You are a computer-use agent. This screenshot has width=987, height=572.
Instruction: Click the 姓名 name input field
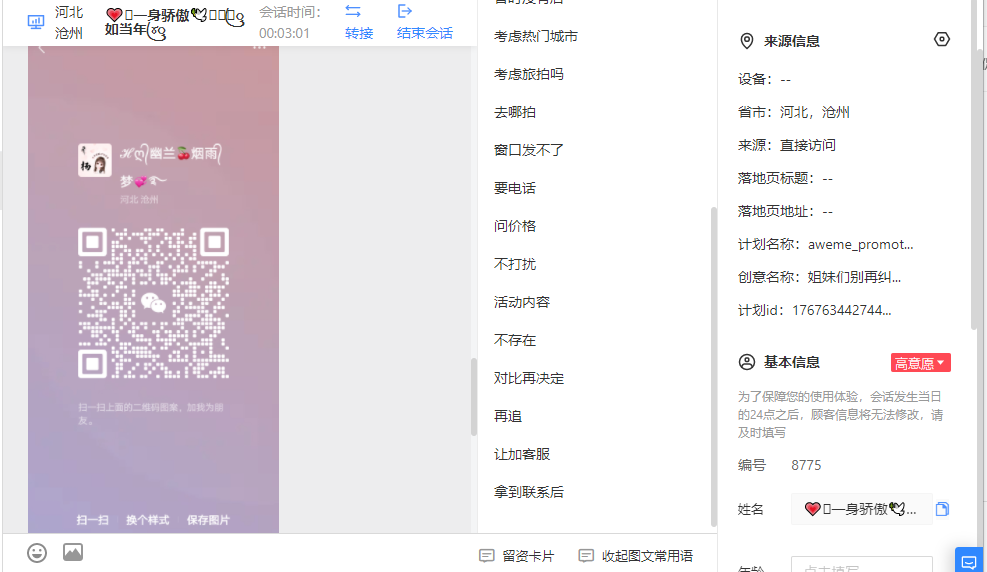click(861, 509)
